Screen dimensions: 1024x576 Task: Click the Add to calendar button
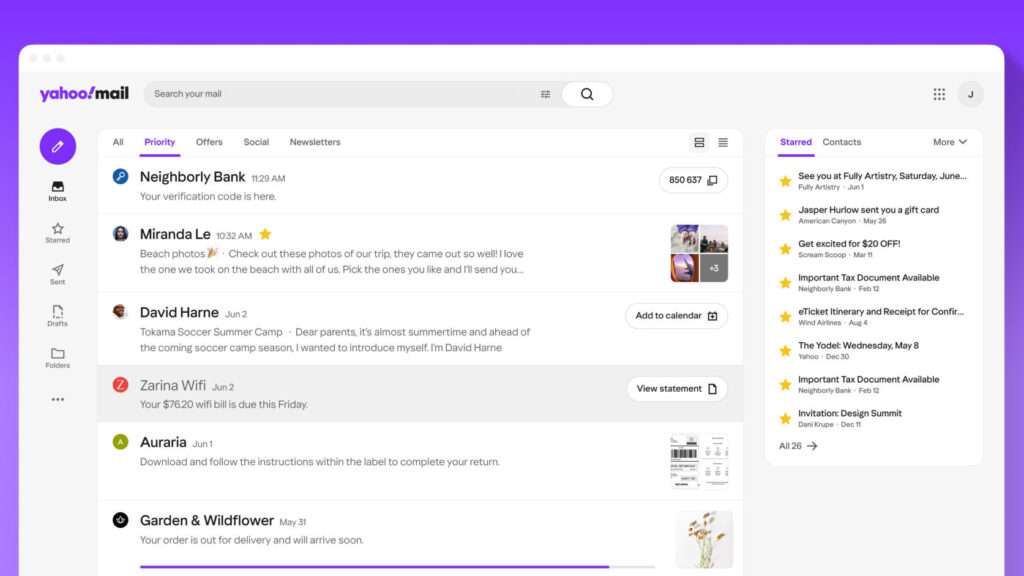(676, 315)
